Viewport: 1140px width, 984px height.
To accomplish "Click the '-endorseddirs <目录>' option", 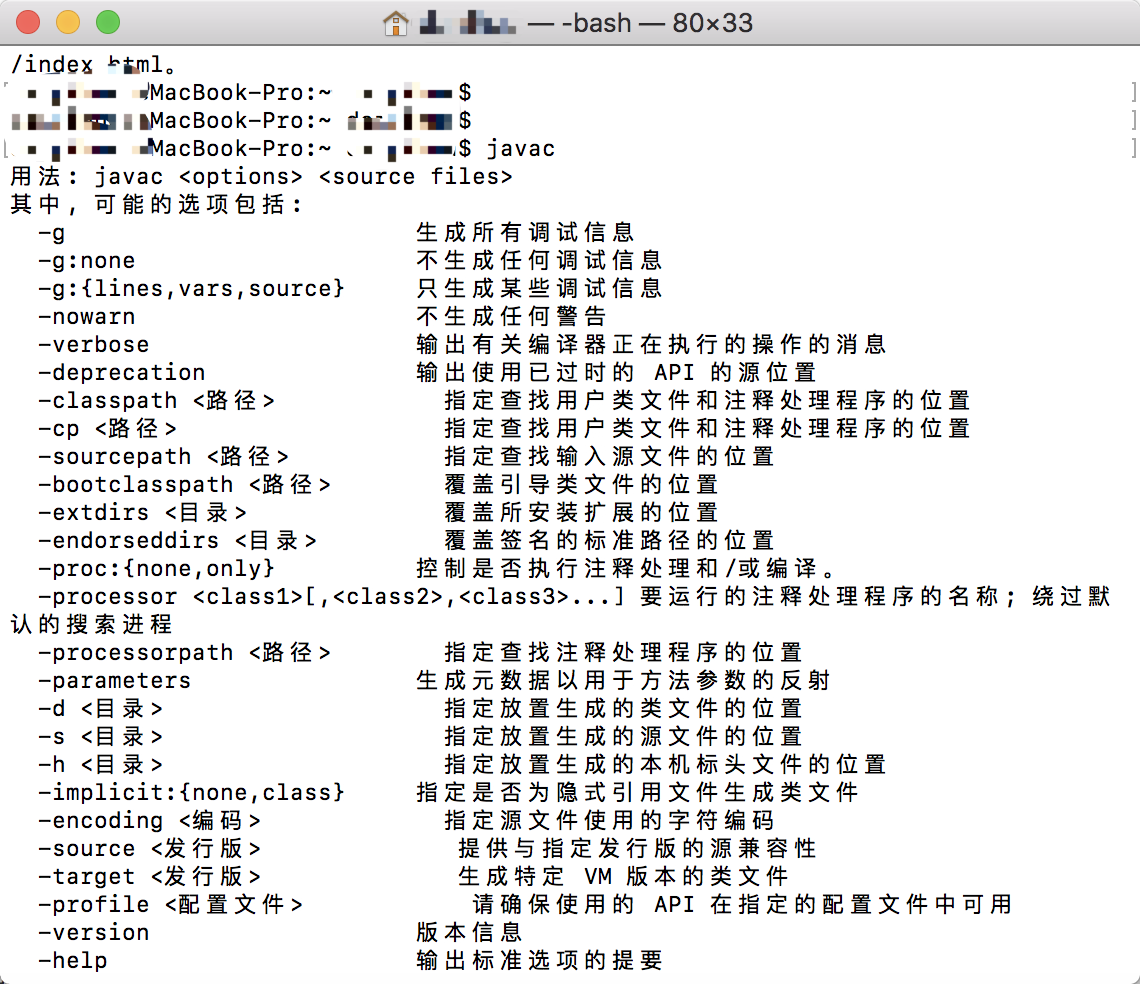I will (x=177, y=540).
